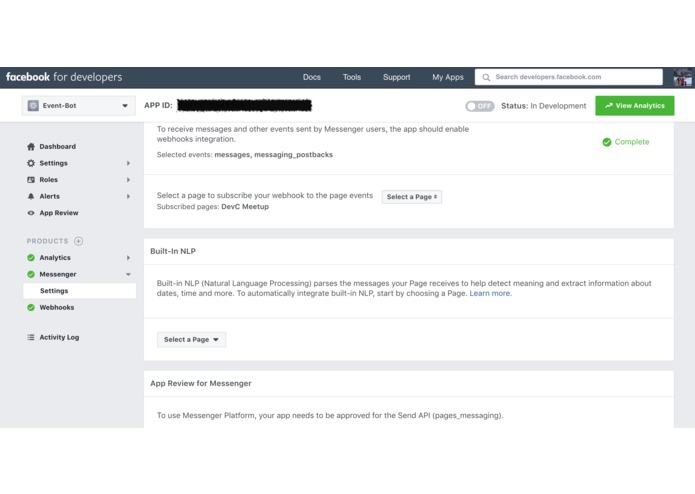This screenshot has width=695, height=494.
Task: Expand the Alerts submenu arrow
Action: (x=128, y=196)
